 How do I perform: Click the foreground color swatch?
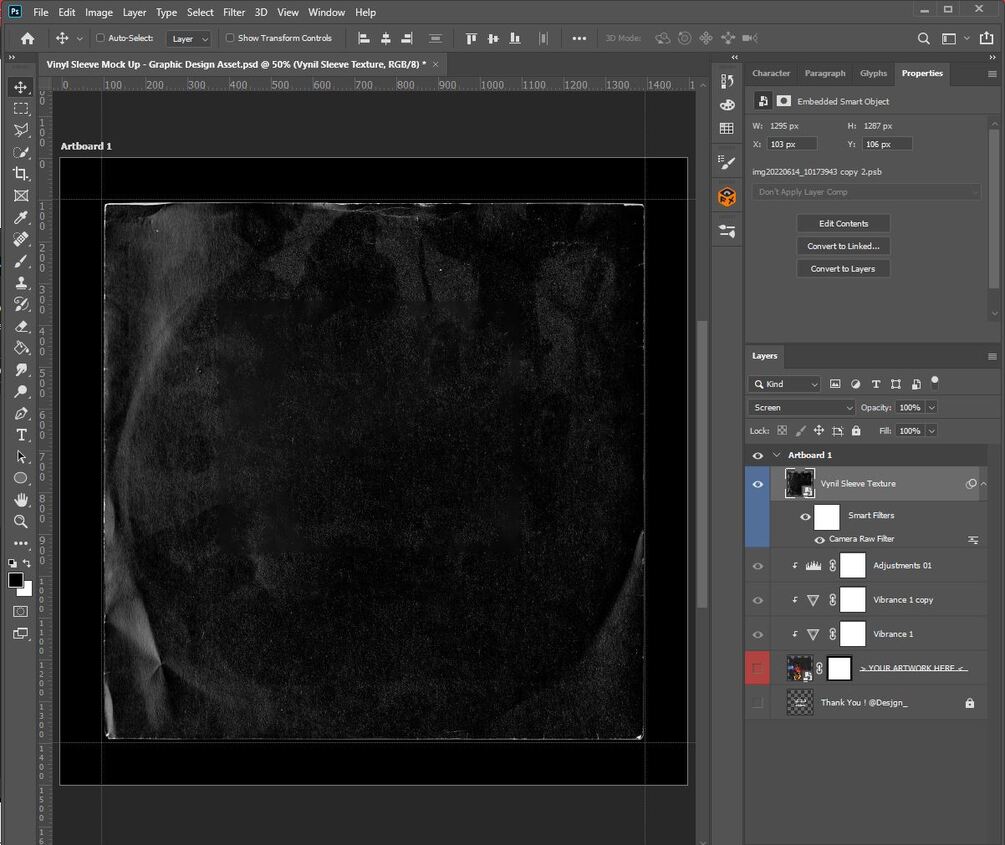click(x=15, y=580)
